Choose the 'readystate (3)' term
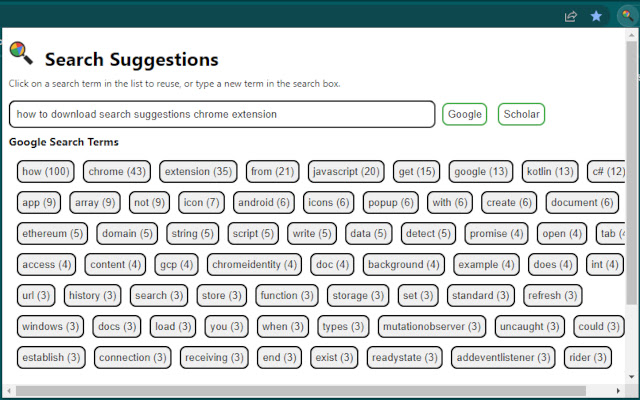 point(404,358)
